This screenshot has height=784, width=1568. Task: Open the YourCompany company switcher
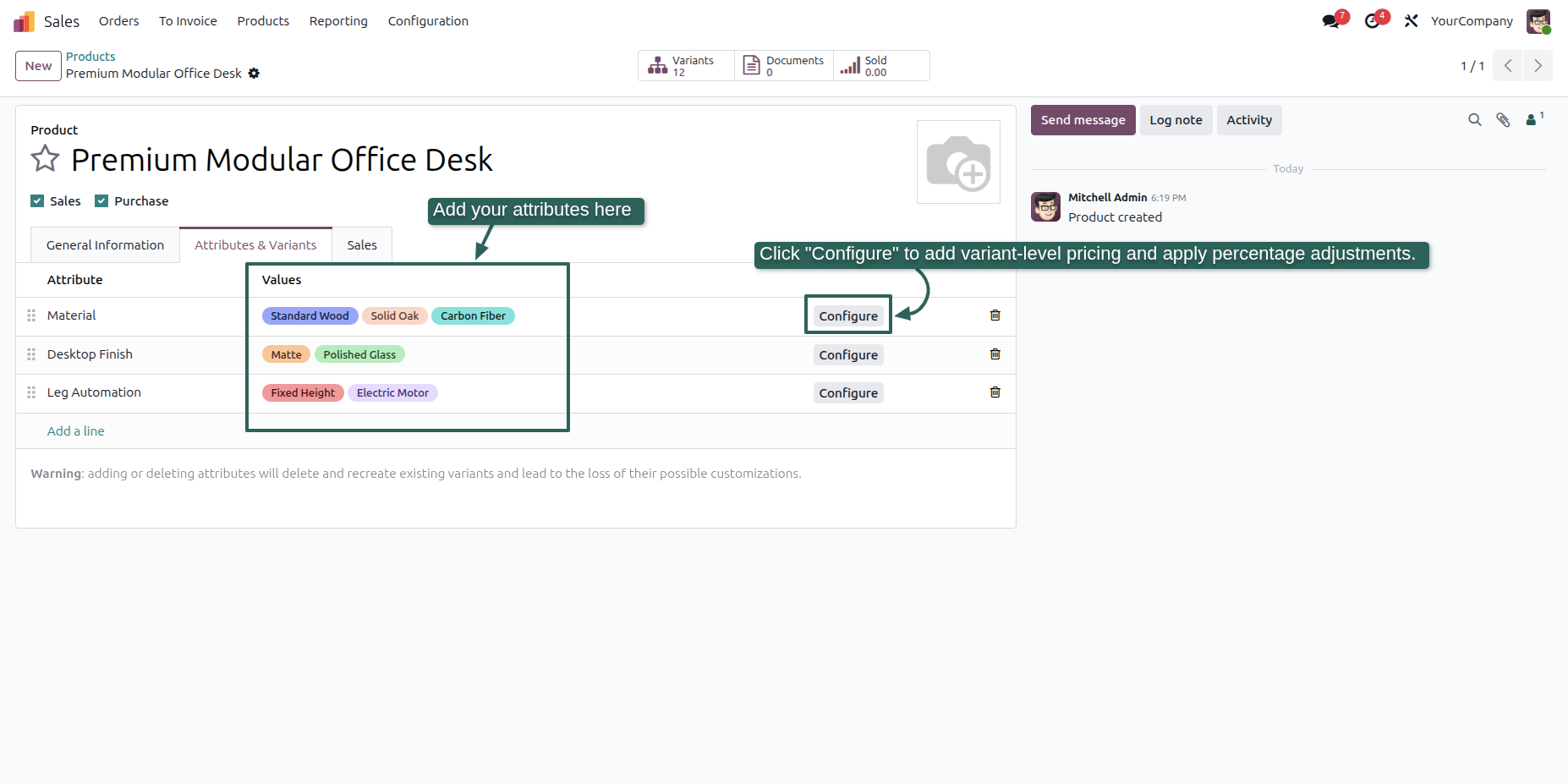click(x=1472, y=21)
